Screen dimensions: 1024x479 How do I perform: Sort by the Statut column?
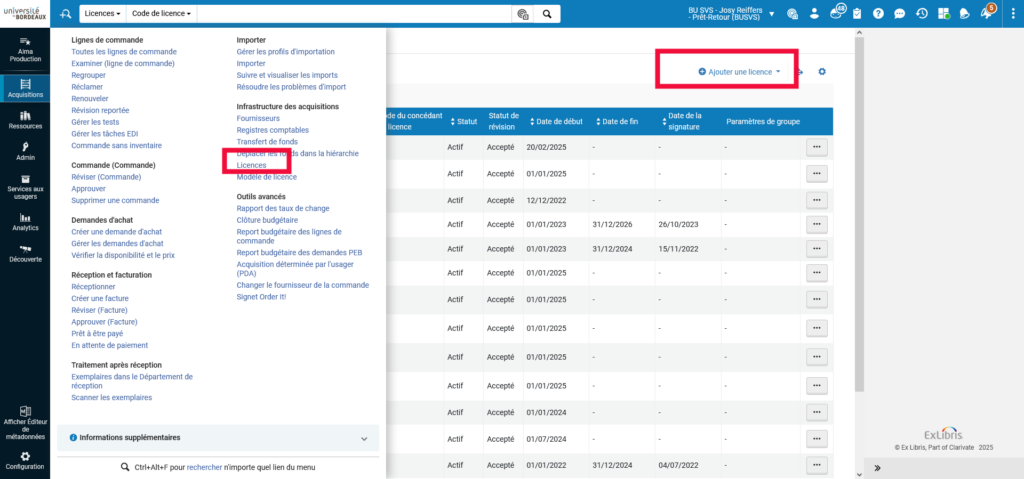(464, 122)
